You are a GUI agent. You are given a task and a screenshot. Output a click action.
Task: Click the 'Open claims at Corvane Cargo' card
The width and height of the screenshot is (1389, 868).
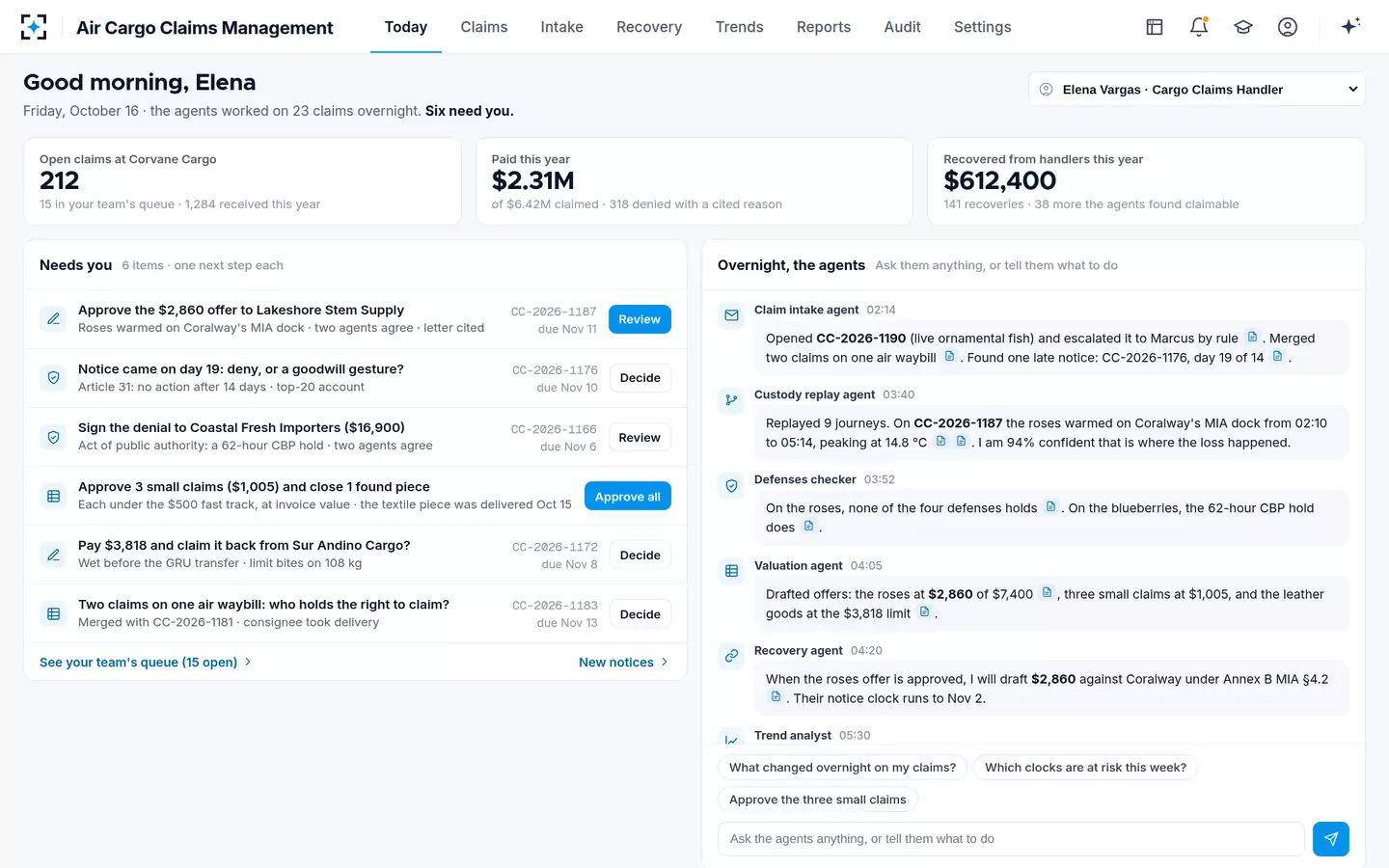point(242,181)
